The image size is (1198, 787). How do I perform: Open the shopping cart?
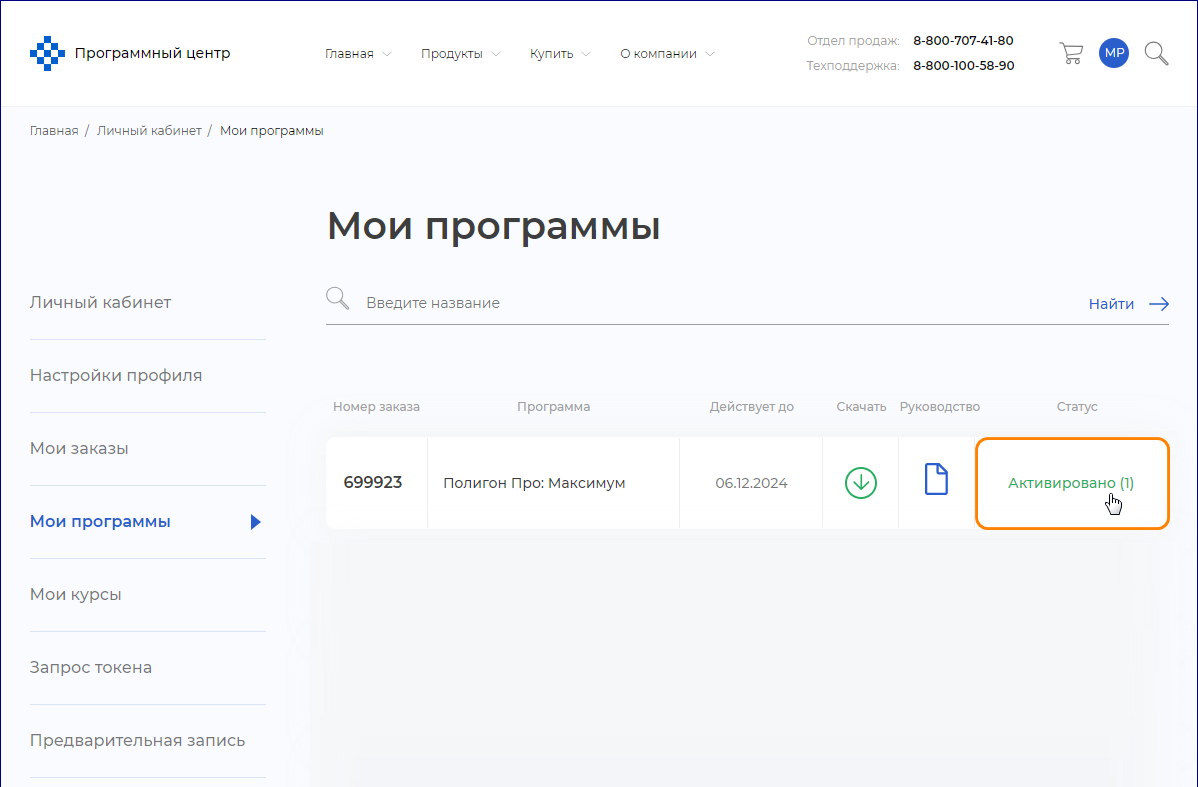(x=1071, y=54)
